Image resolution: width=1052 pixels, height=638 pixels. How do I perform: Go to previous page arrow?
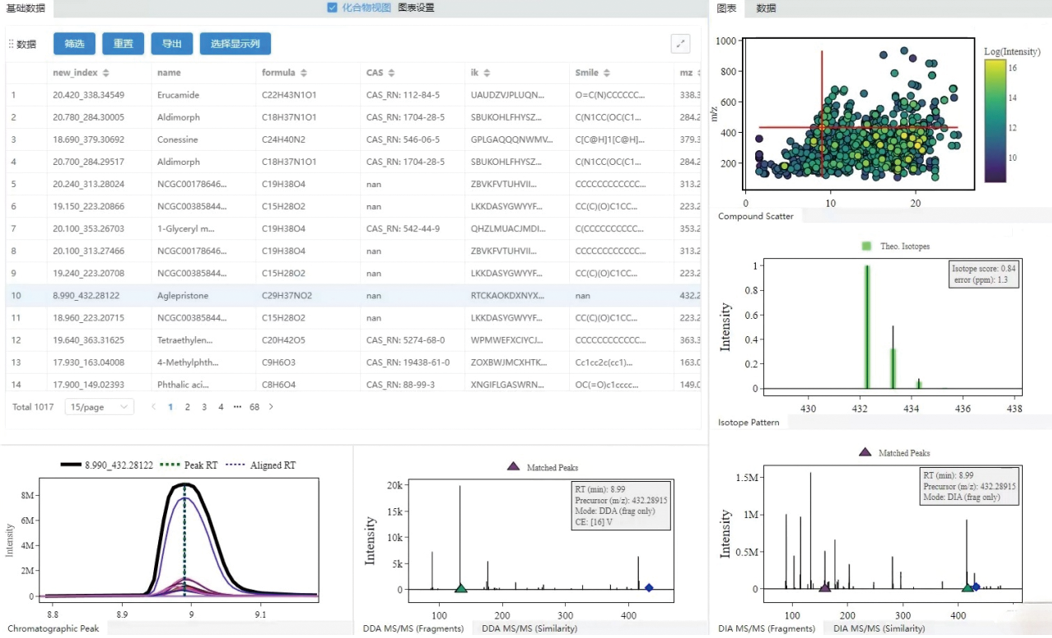coord(153,407)
